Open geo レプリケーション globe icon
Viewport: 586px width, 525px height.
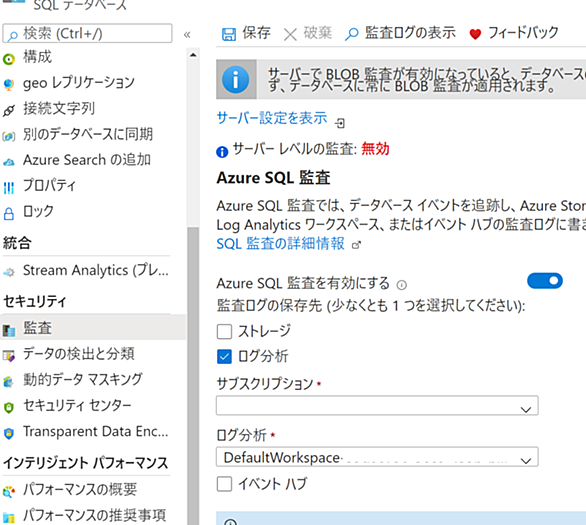pos(9,84)
